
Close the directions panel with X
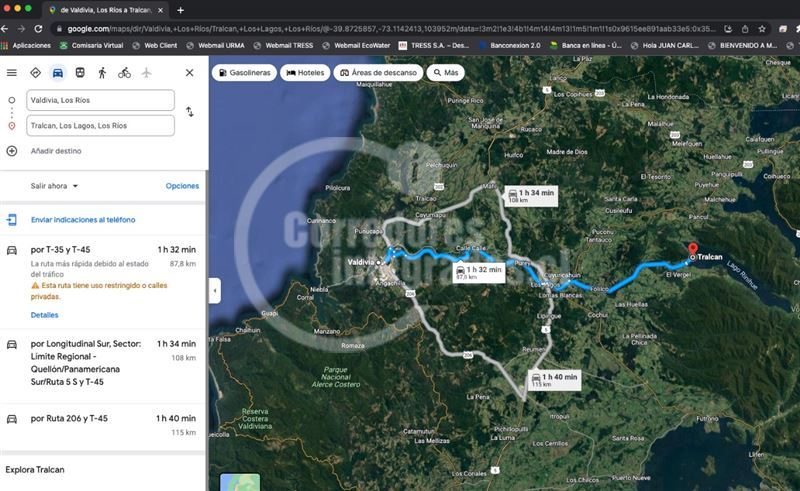[189, 73]
